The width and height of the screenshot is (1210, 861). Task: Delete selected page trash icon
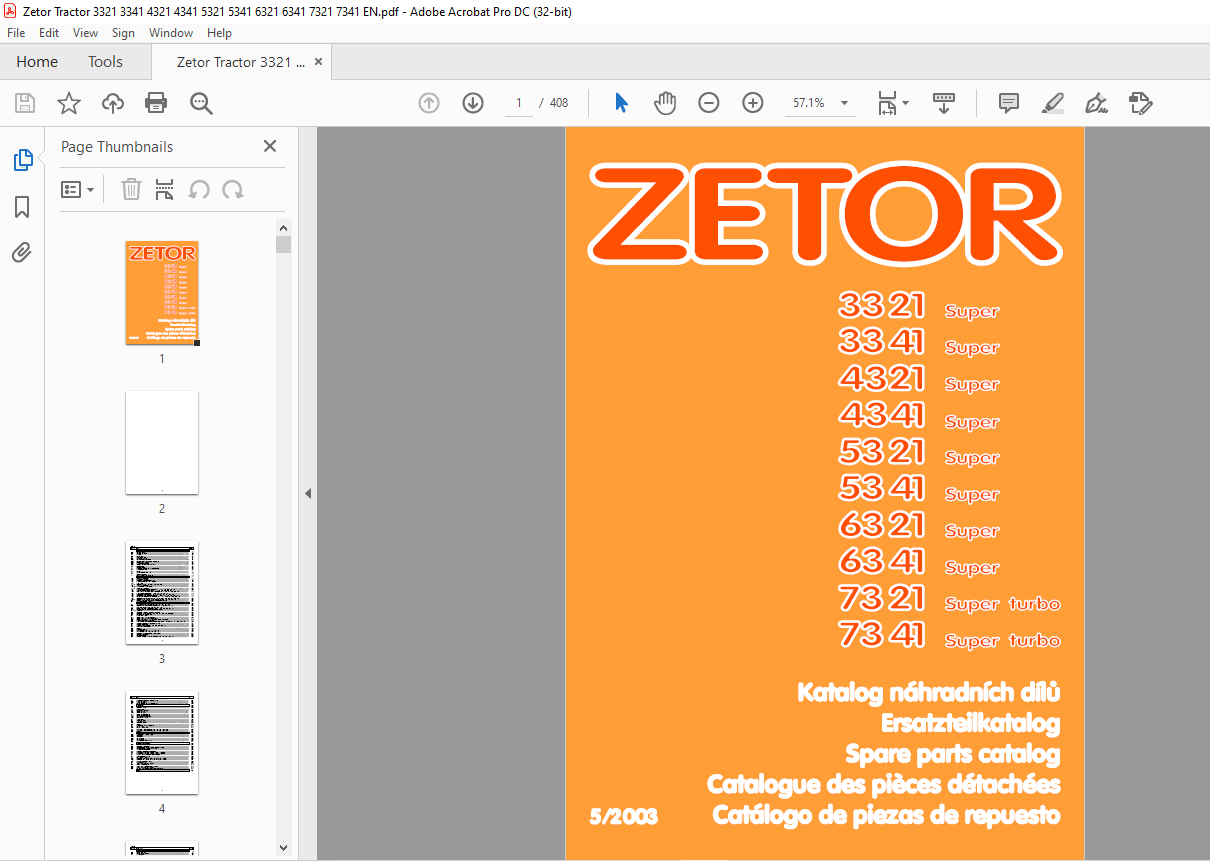(x=131, y=189)
